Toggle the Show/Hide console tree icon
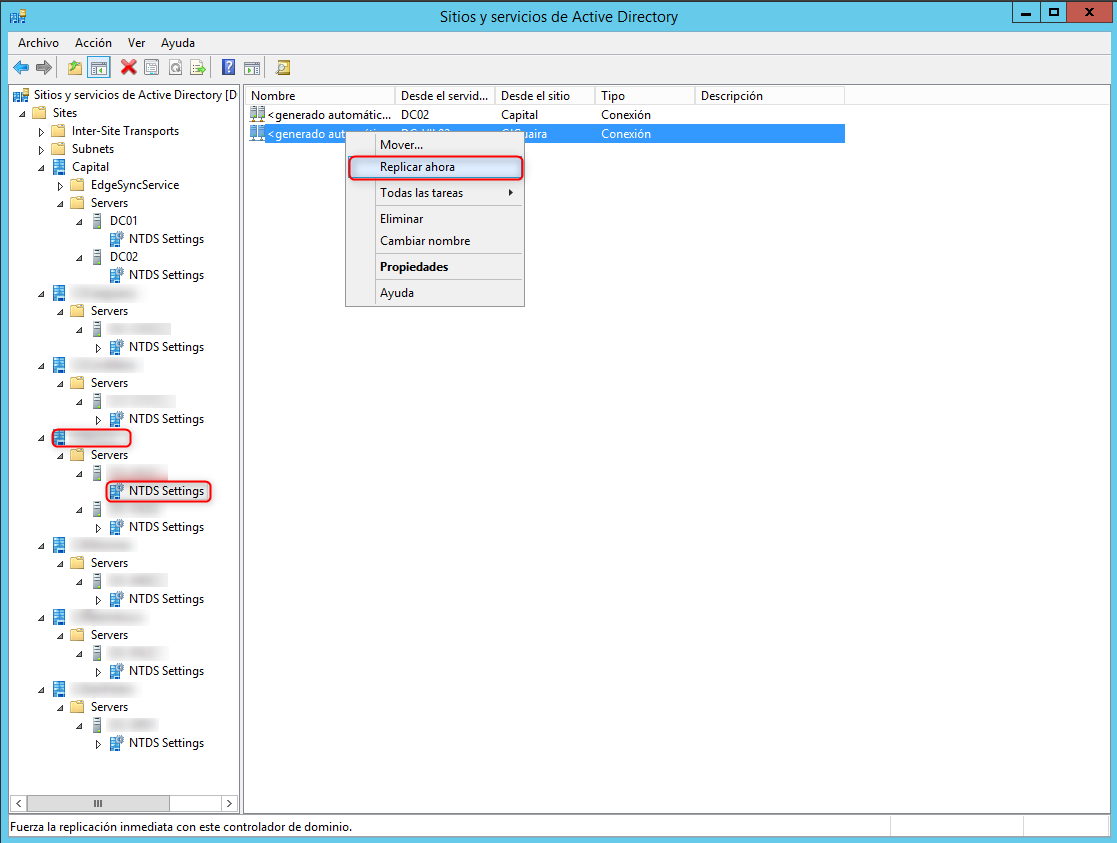 click(x=99, y=67)
